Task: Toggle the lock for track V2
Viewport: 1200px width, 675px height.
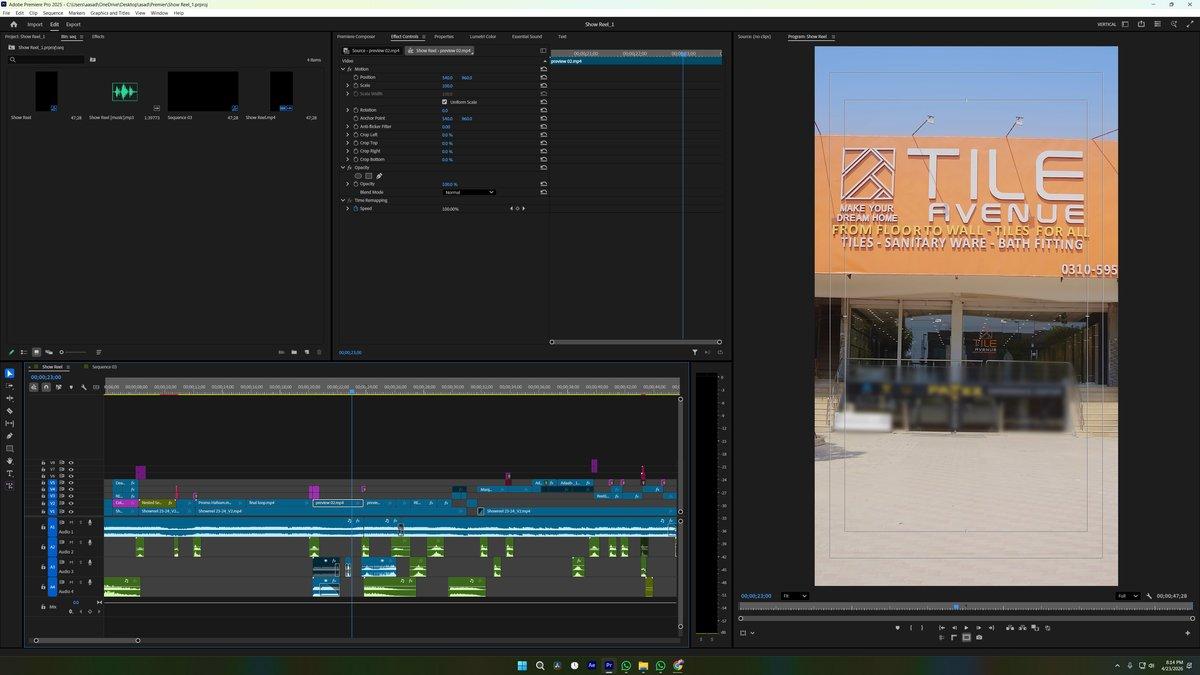Action: click(x=43, y=503)
